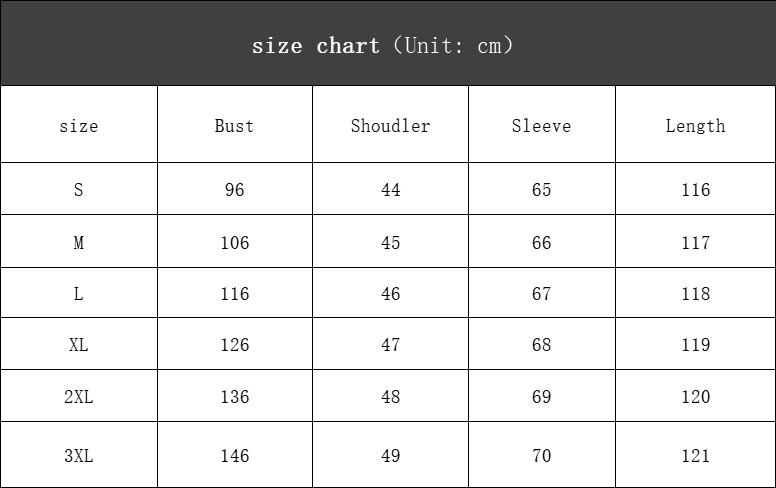Screen dimensions: 776x488
Task: Click the M size row label
Action: coord(79,243)
